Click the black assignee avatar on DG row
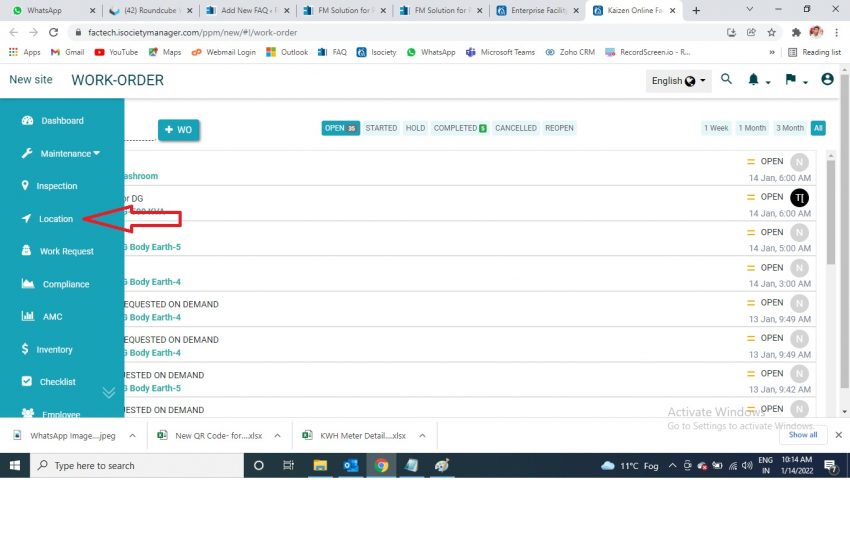The height and width of the screenshot is (558, 850). 799,197
